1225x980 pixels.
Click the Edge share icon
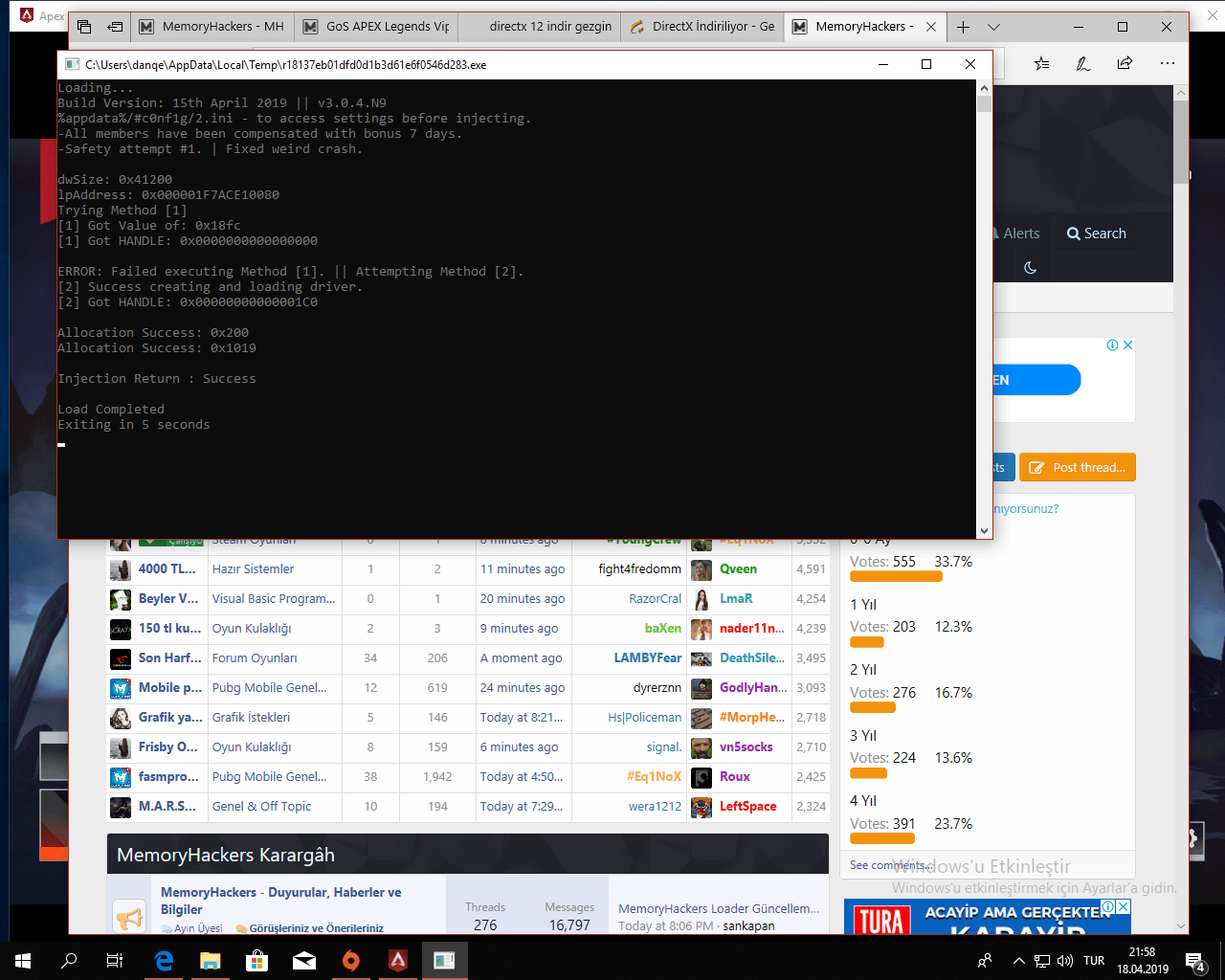pyautogui.click(x=1125, y=63)
